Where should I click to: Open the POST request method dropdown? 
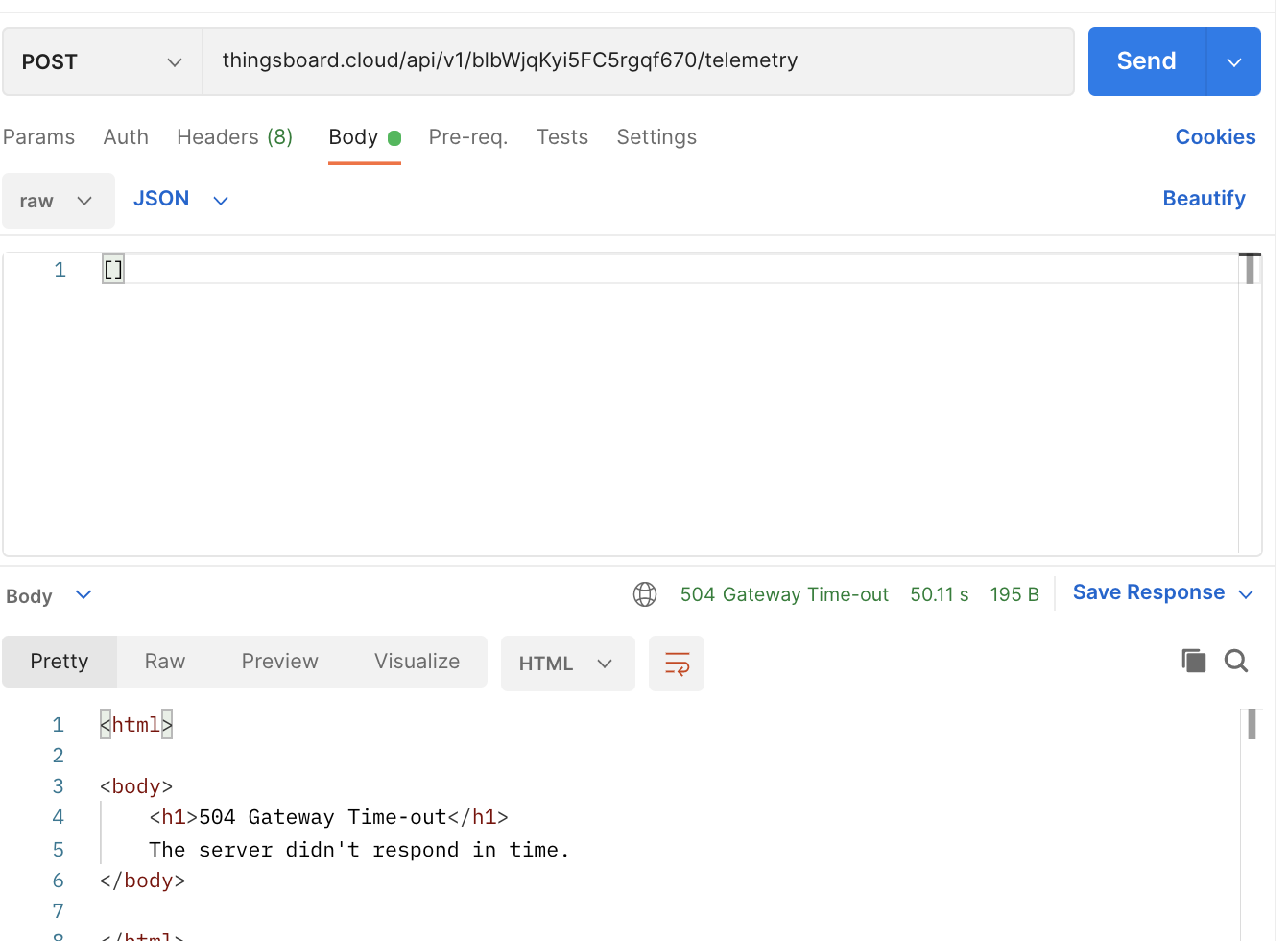(x=101, y=60)
